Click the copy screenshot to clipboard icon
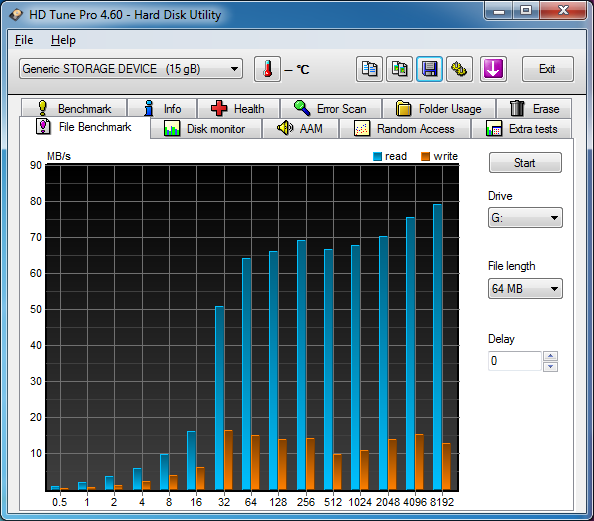 399,69
